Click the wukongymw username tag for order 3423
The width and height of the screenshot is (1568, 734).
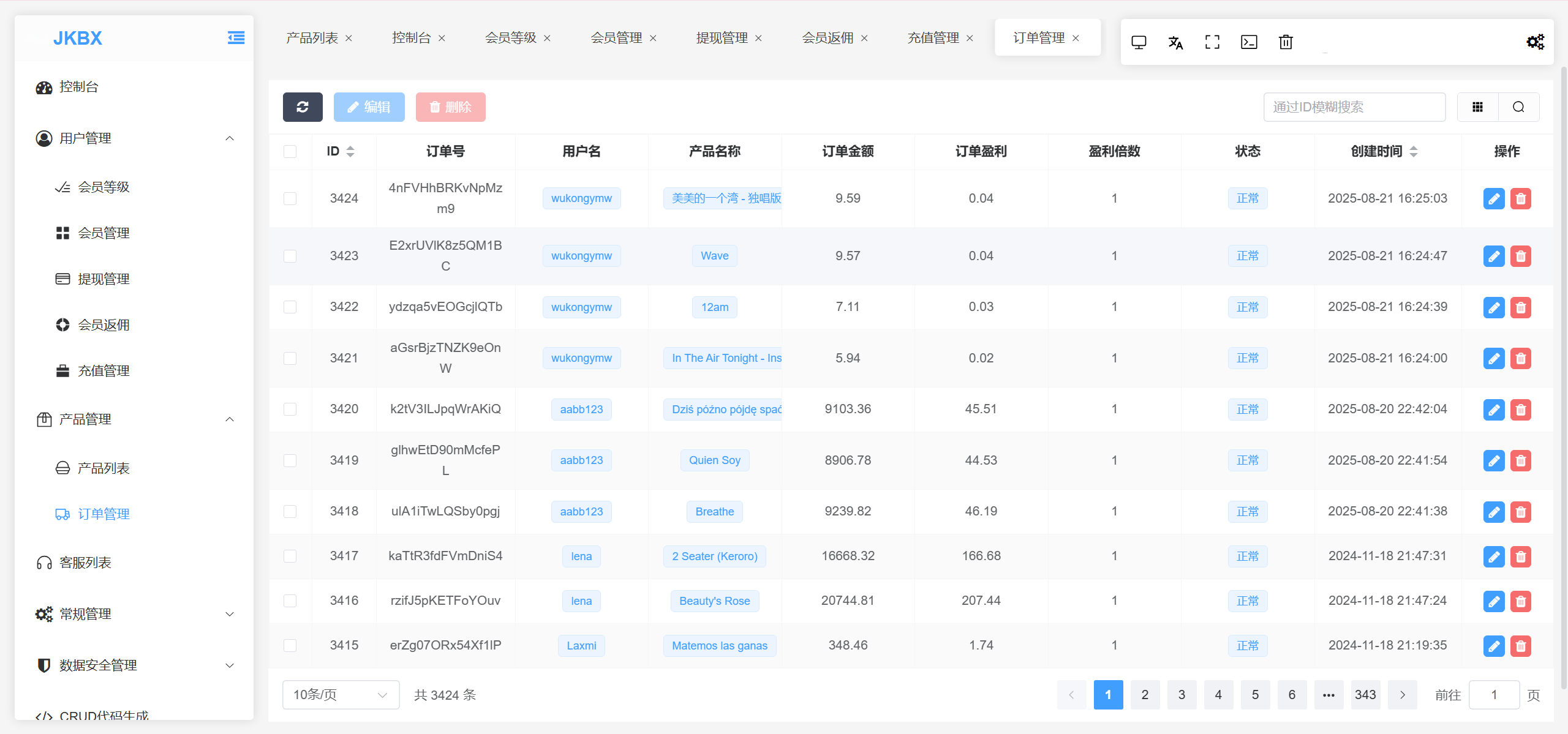[x=581, y=256]
